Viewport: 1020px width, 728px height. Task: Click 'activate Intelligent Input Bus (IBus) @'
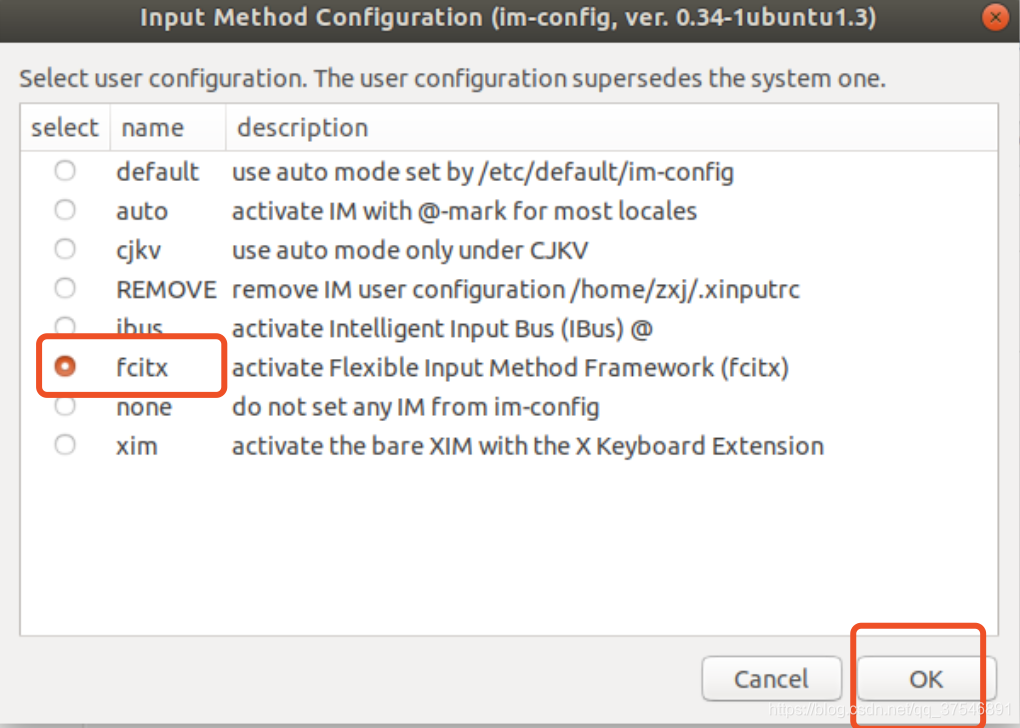(442, 329)
